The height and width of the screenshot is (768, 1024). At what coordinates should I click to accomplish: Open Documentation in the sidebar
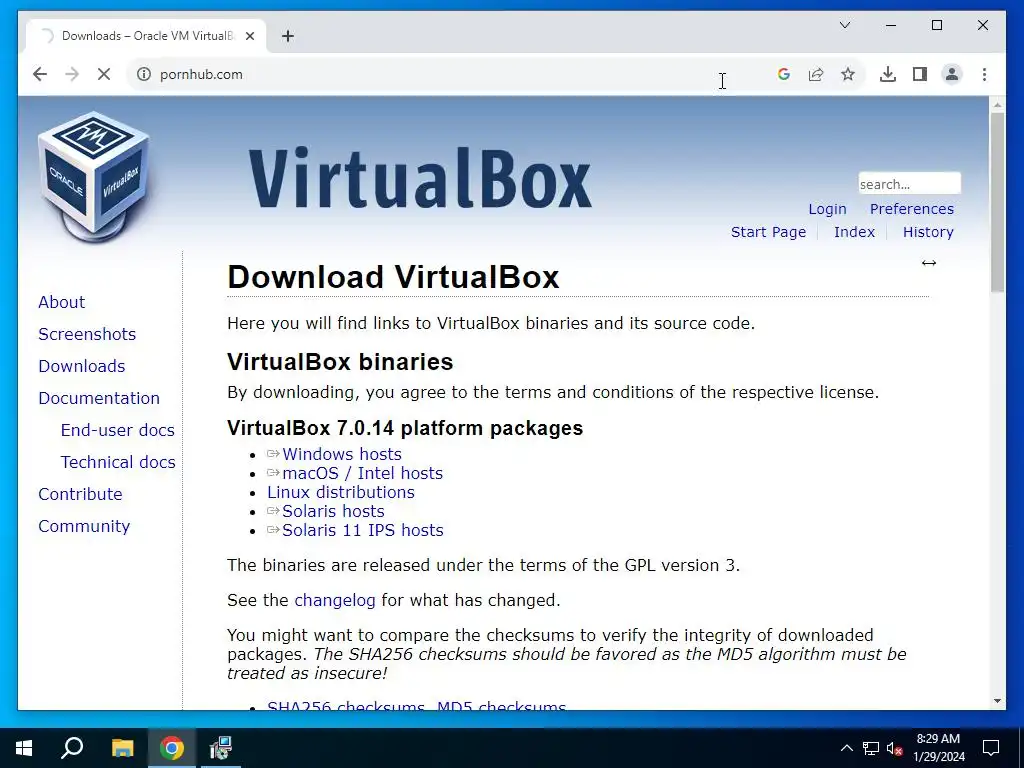point(99,398)
